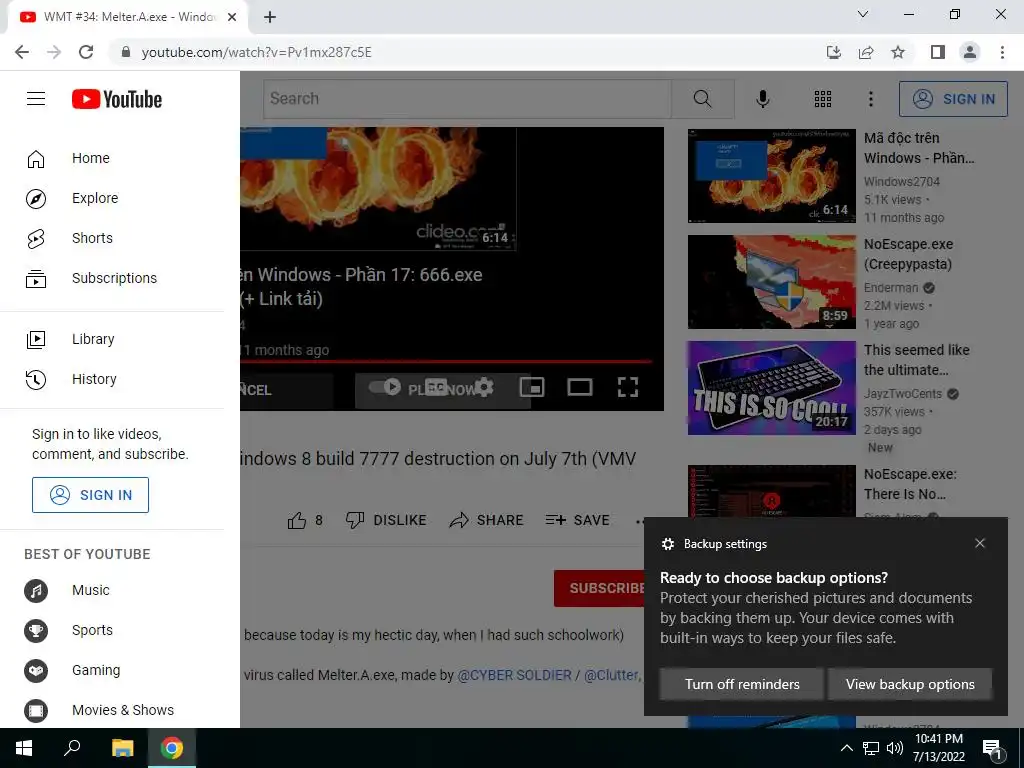Viewport: 1024px width, 768px height.
Task: Bookmark this page with star icon
Action: point(898,52)
